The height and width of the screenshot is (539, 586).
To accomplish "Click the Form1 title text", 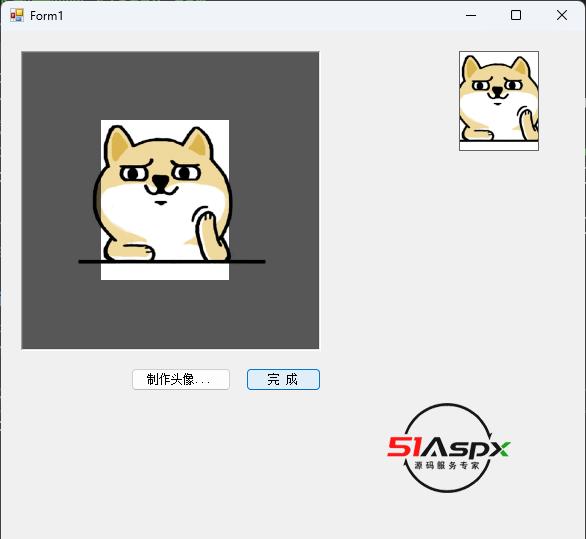I will point(47,16).
